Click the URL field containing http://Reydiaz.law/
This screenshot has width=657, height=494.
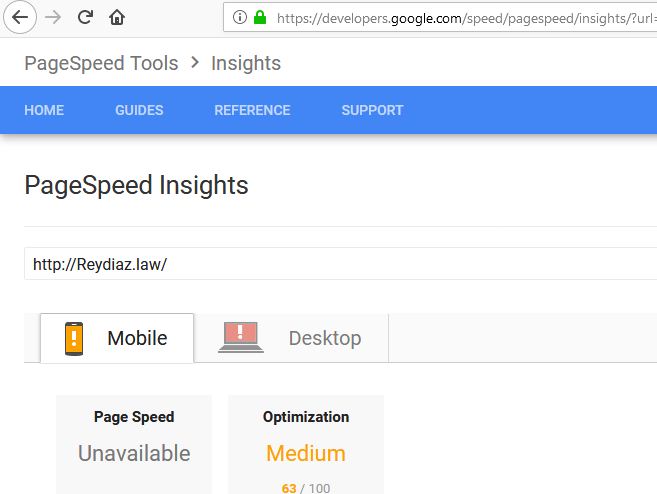click(340, 264)
